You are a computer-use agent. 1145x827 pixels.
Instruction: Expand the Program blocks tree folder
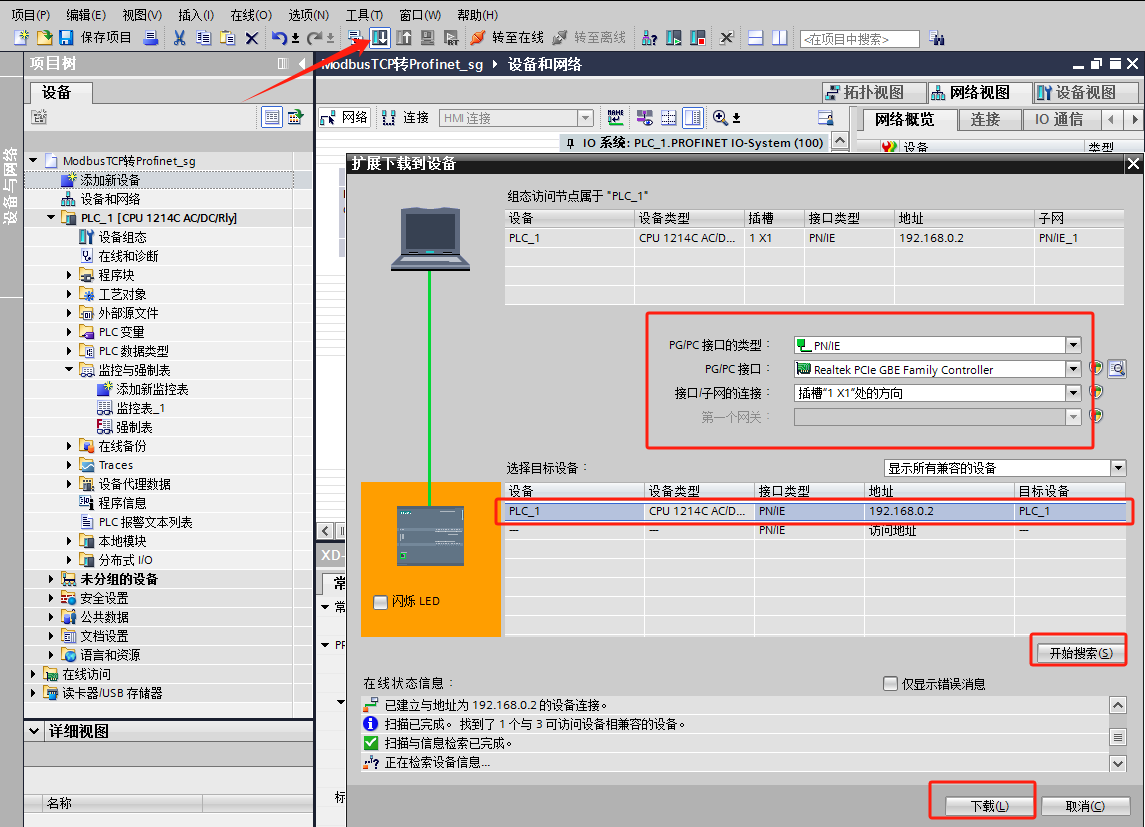tap(69, 275)
